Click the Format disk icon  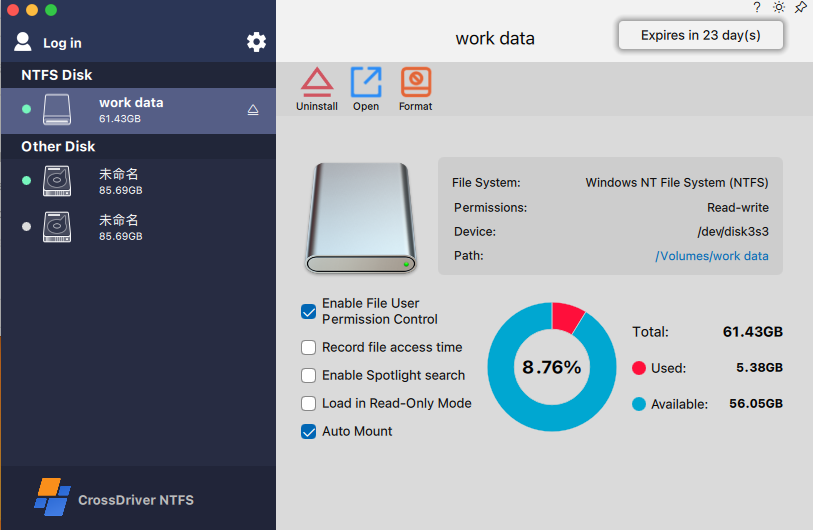(415, 83)
